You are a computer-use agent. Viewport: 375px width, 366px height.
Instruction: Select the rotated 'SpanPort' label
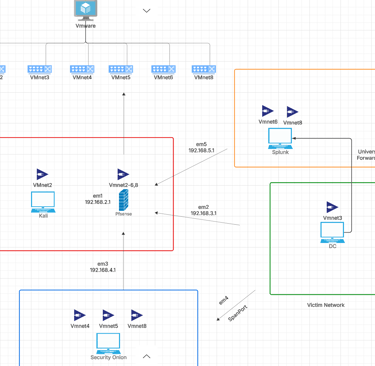point(238,313)
